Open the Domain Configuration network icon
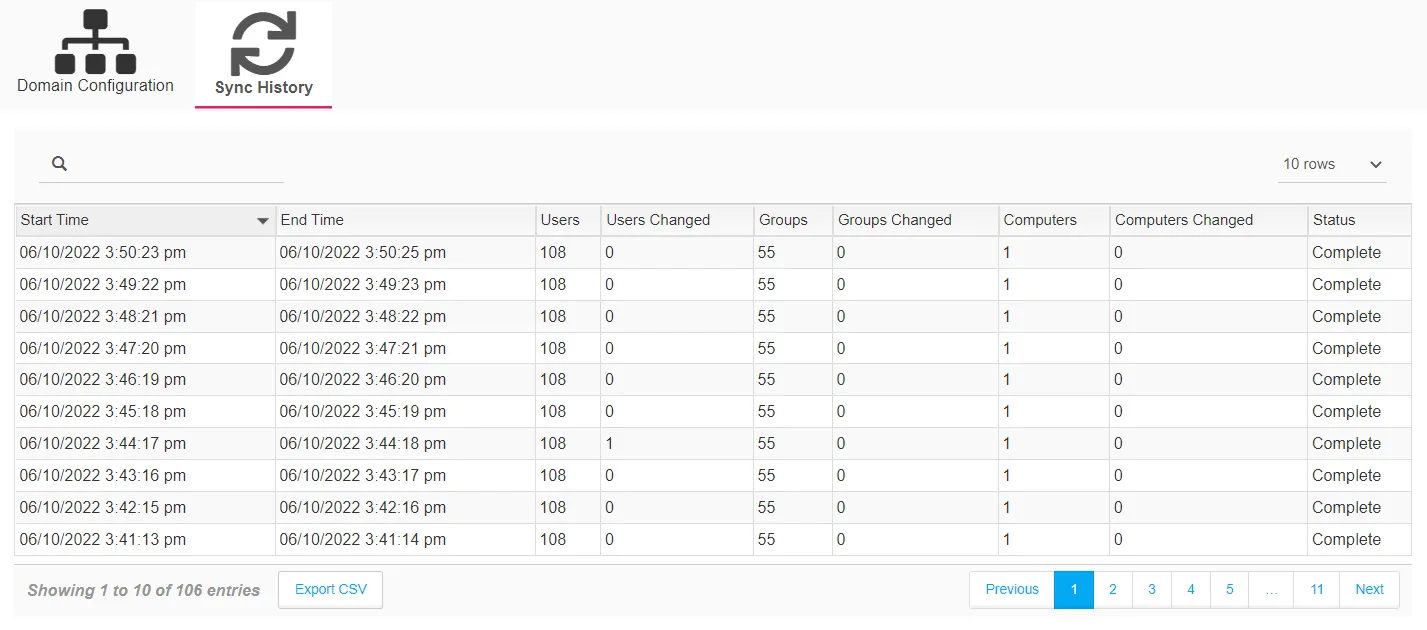The width and height of the screenshot is (1427, 630). click(95, 42)
